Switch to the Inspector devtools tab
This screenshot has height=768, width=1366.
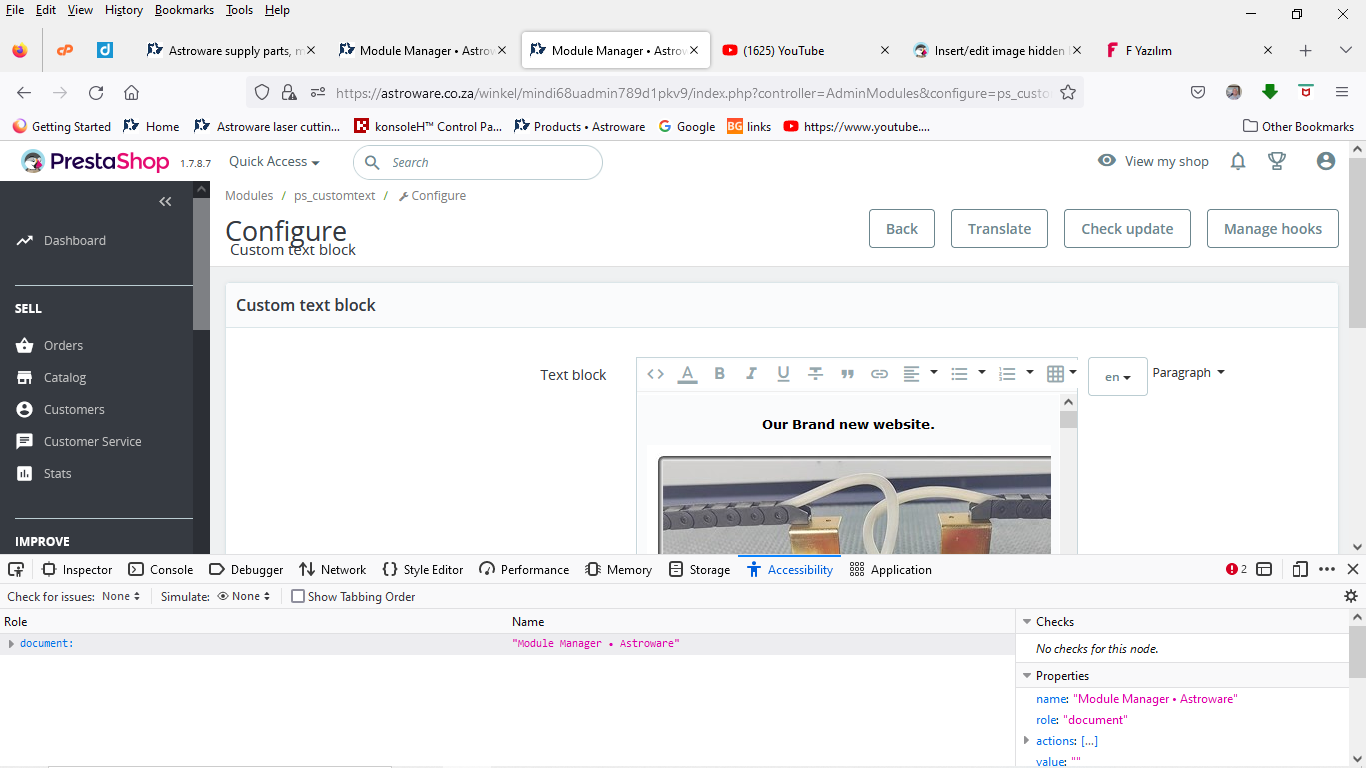77,569
